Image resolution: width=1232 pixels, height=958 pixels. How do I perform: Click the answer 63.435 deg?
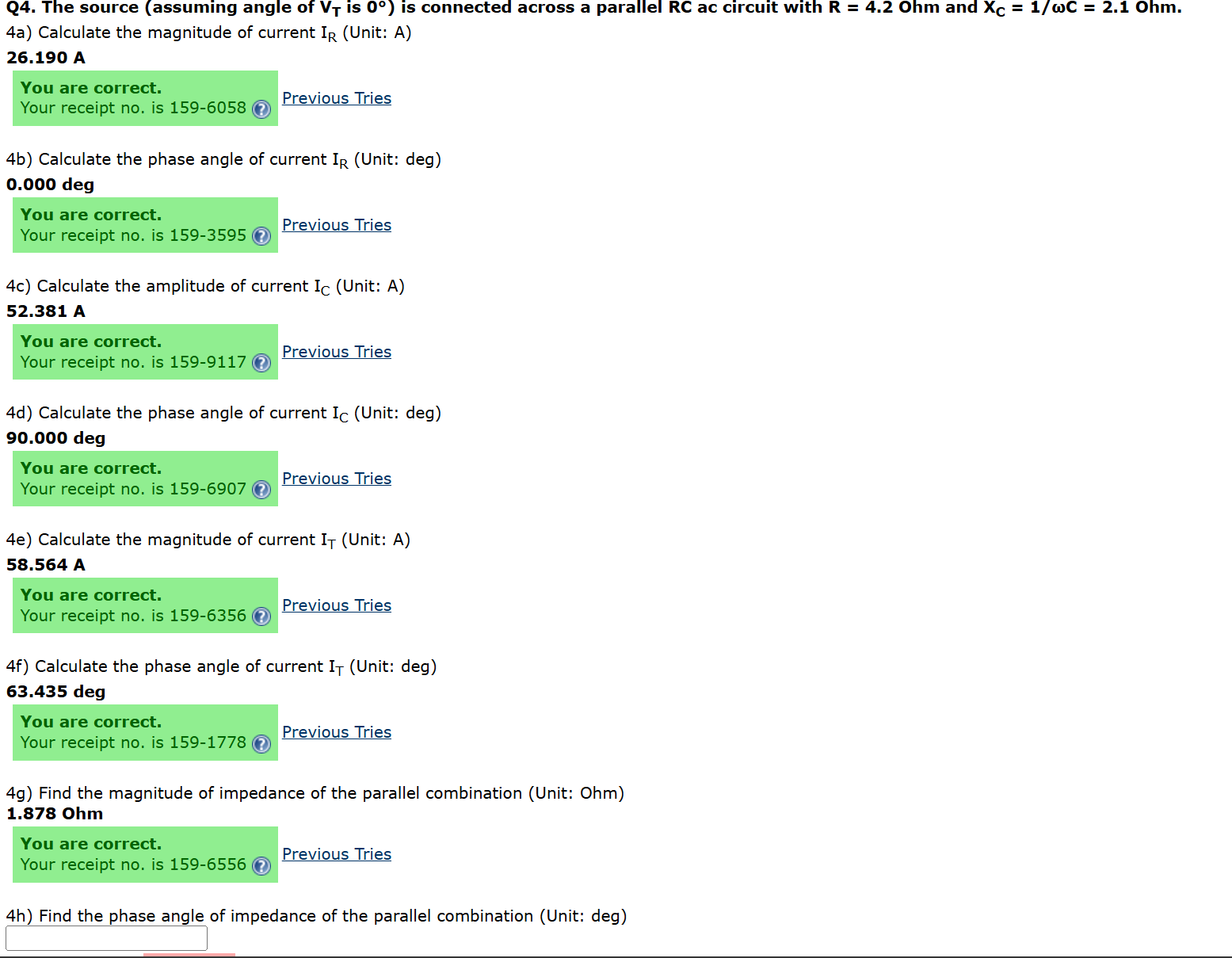point(55,692)
